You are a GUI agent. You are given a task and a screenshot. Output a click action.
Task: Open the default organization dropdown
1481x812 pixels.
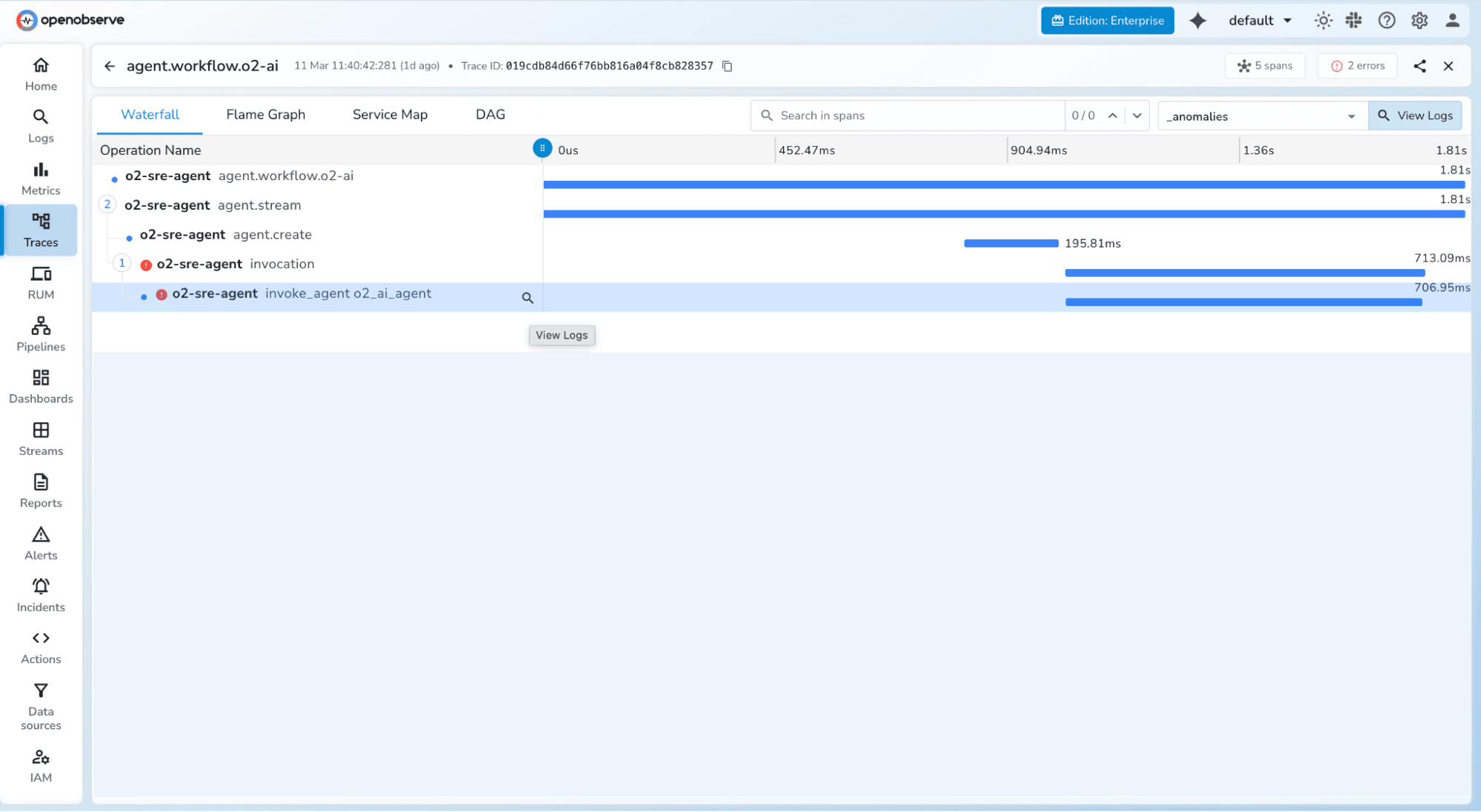[x=1259, y=21]
